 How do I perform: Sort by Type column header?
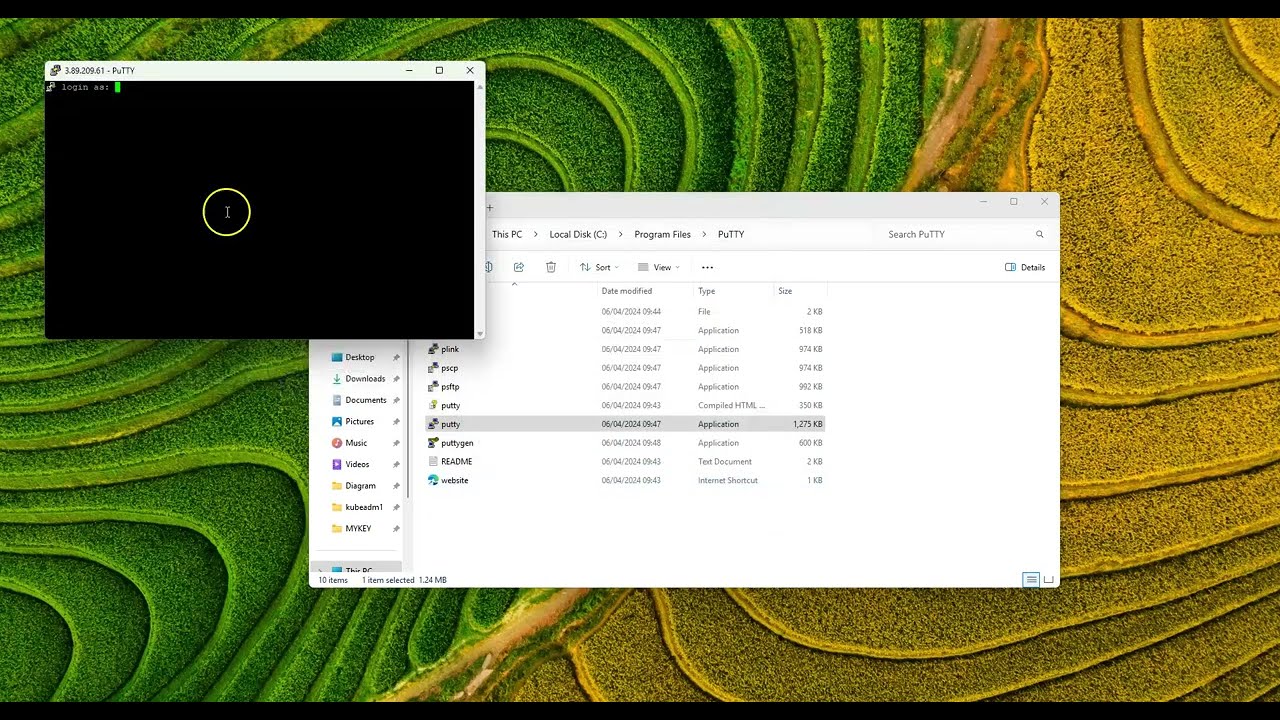point(706,291)
